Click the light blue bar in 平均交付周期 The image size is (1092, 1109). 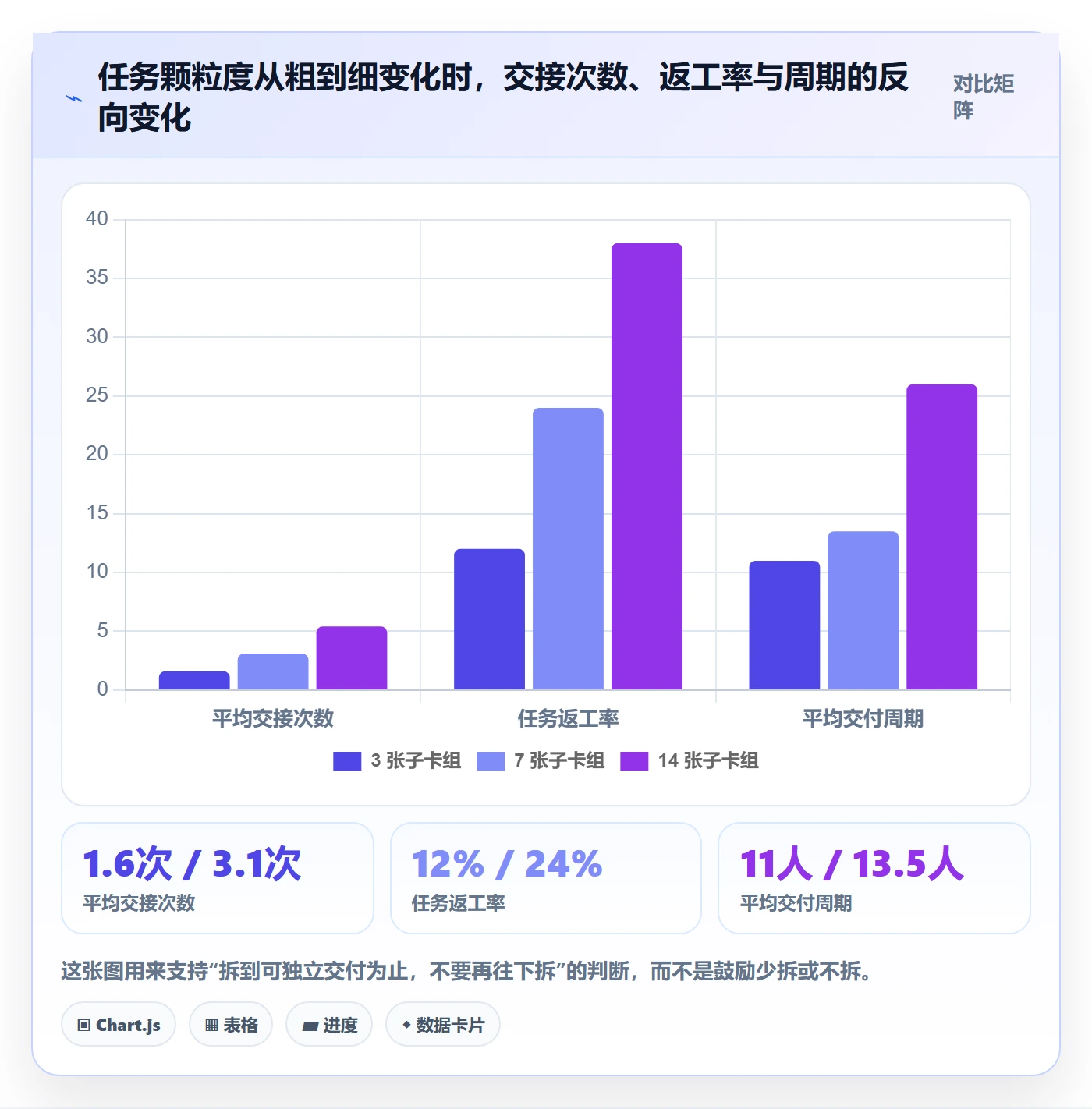click(863, 611)
